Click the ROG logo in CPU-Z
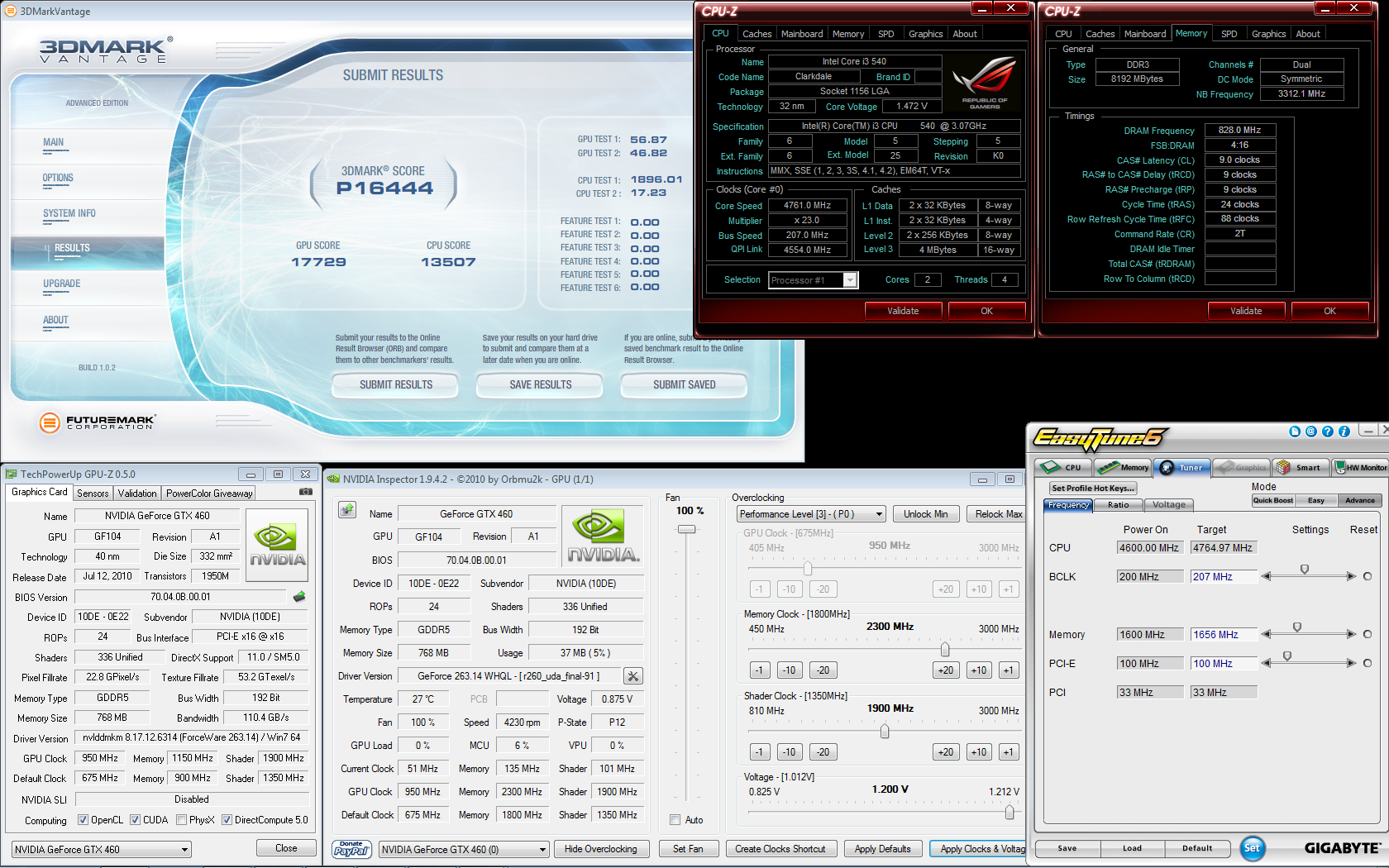Image resolution: width=1389 pixels, height=868 pixels. (984, 81)
